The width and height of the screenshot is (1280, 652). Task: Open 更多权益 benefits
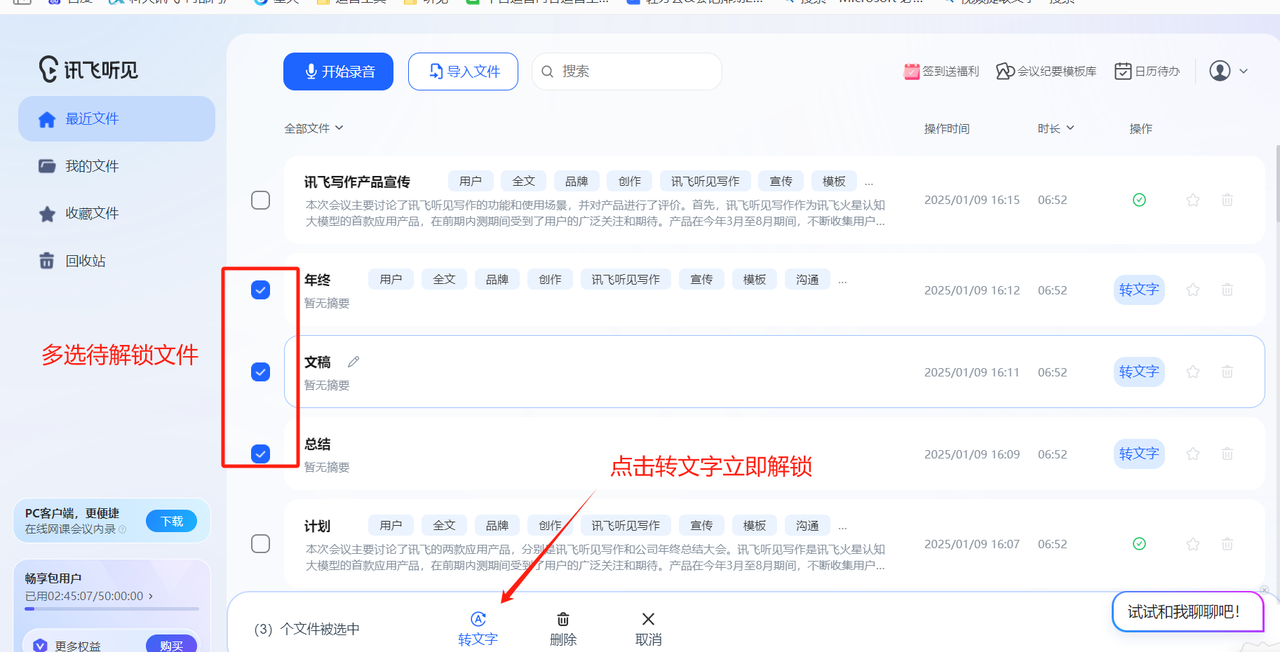pyautogui.click(x=80, y=646)
